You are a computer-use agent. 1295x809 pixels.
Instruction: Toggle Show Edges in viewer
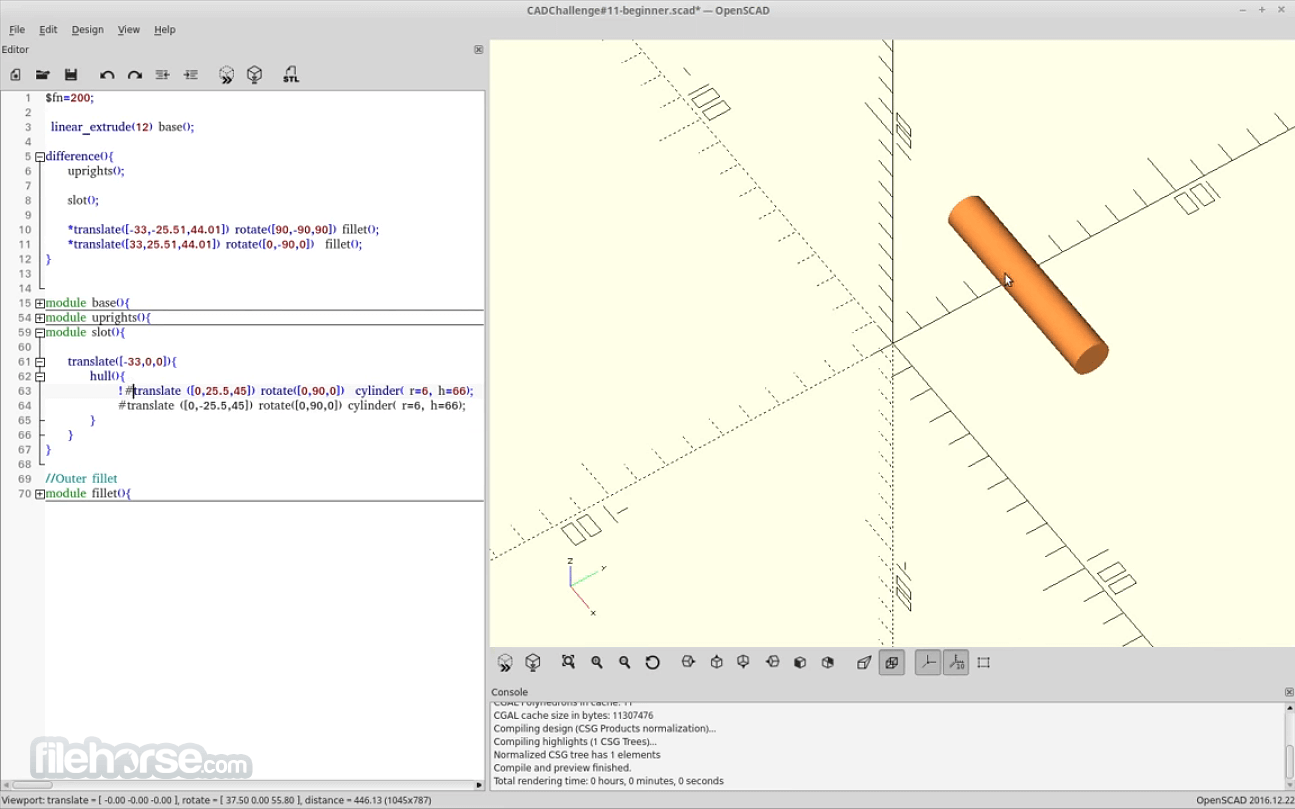tap(984, 662)
